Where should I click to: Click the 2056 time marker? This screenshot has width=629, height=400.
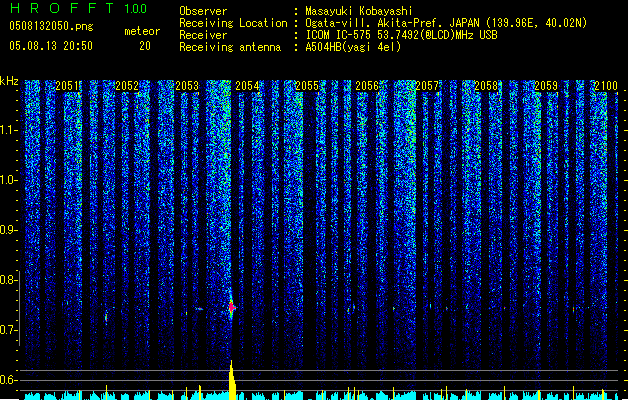tap(367, 86)
